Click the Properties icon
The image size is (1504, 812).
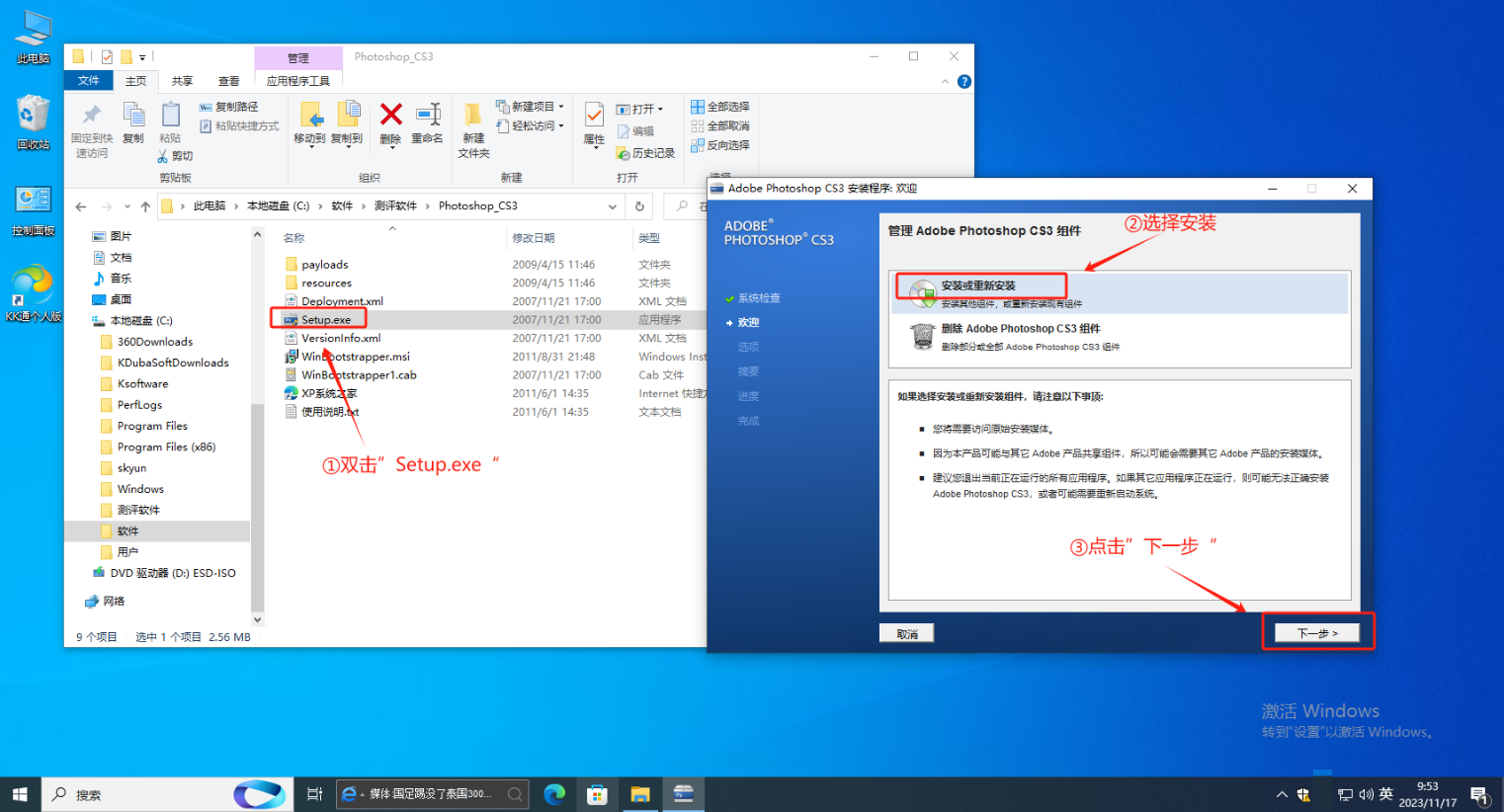pos(594,124)
